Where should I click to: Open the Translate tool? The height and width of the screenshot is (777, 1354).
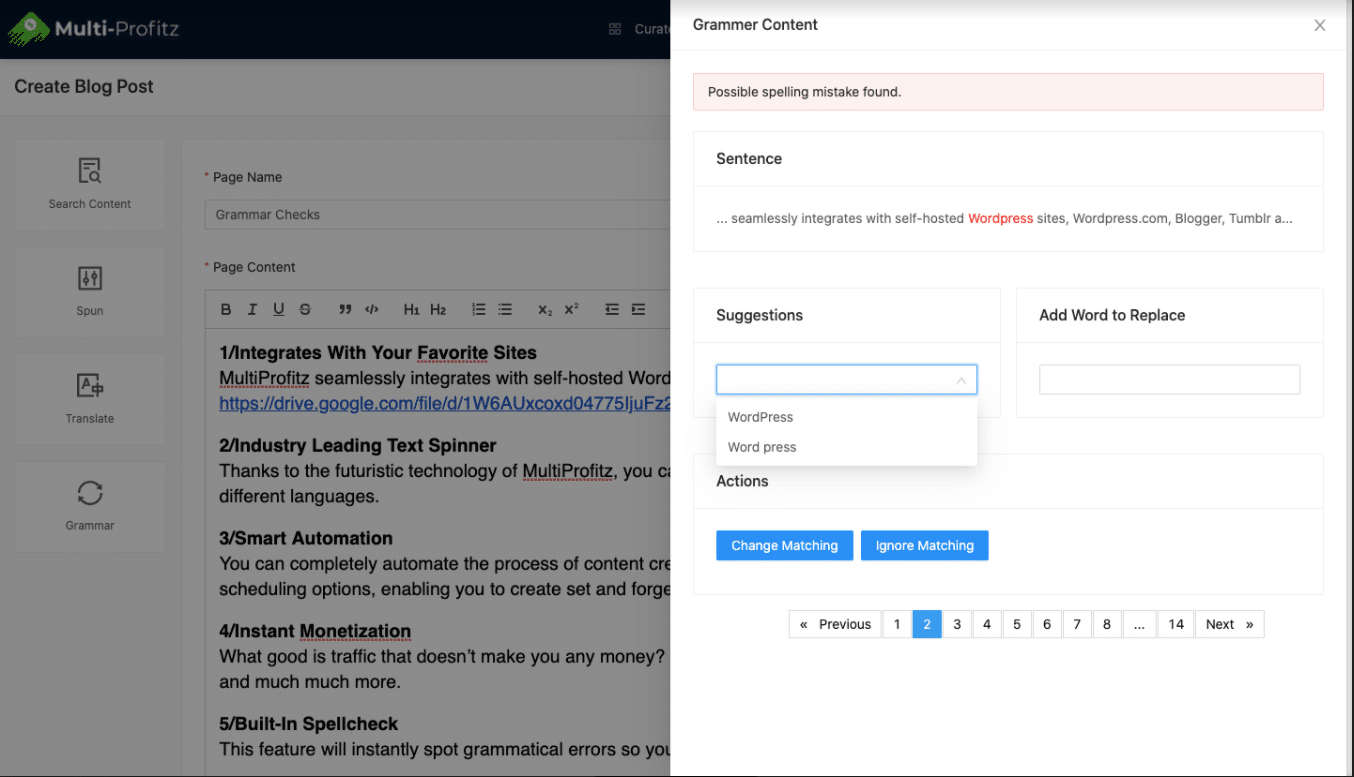[90, 398]
